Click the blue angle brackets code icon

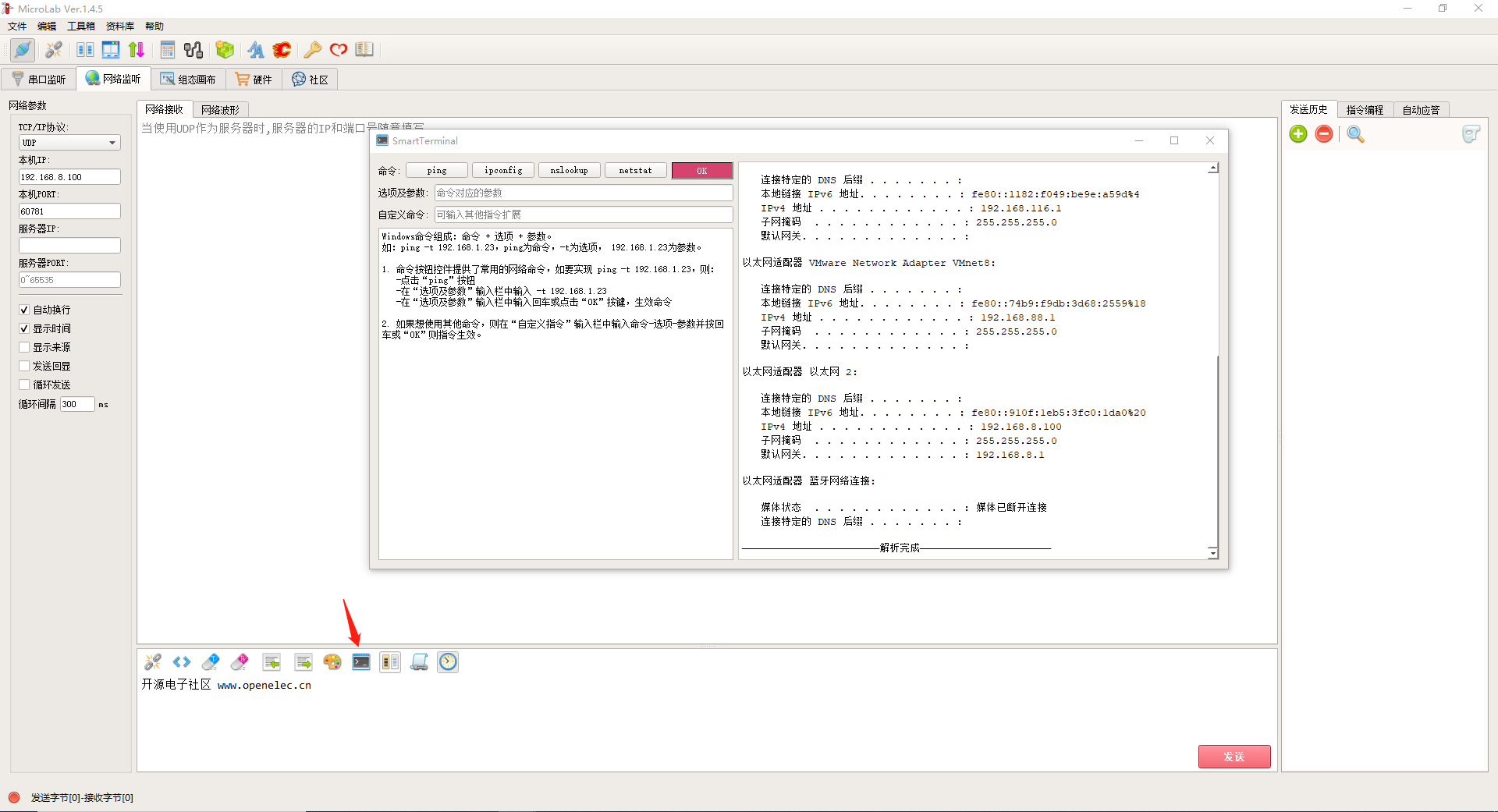coord(182,662)
